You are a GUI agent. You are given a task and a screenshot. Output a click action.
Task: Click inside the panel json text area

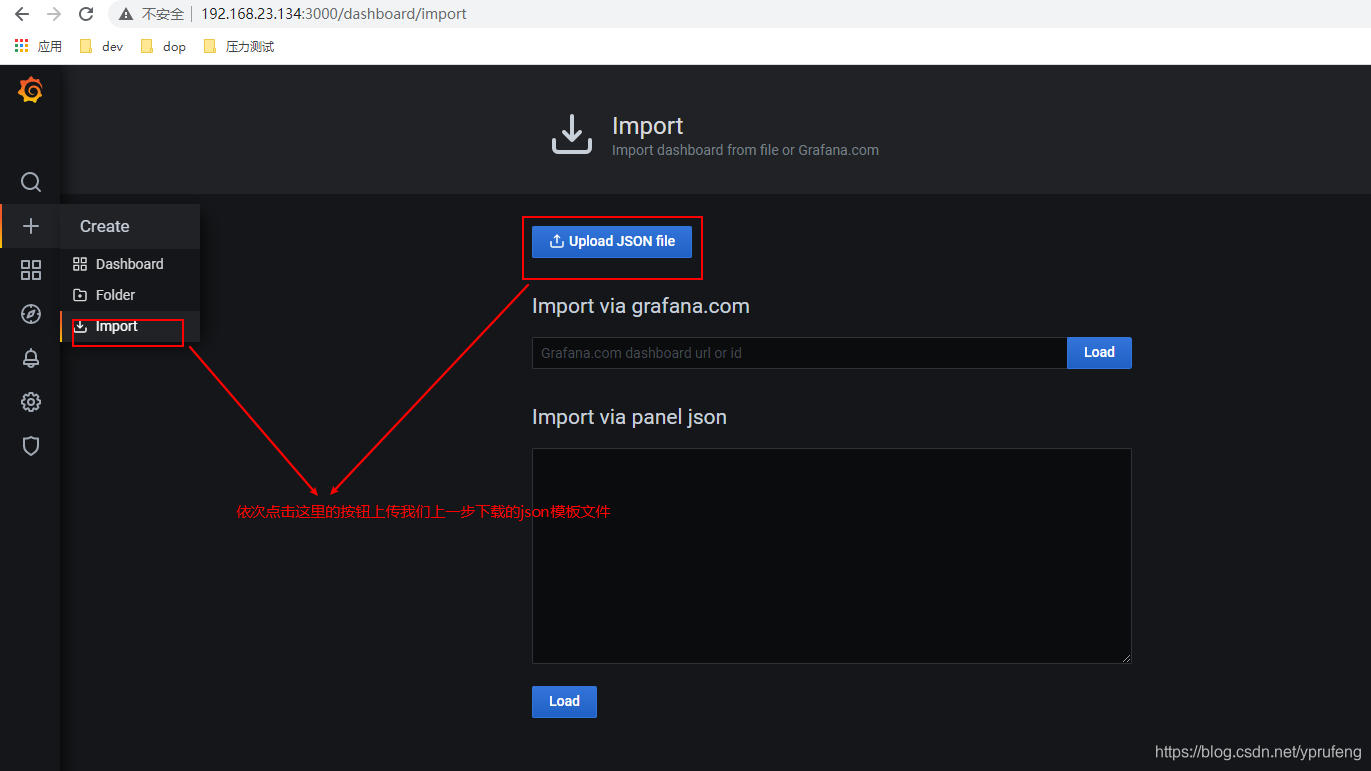click(x=831, y=555)
